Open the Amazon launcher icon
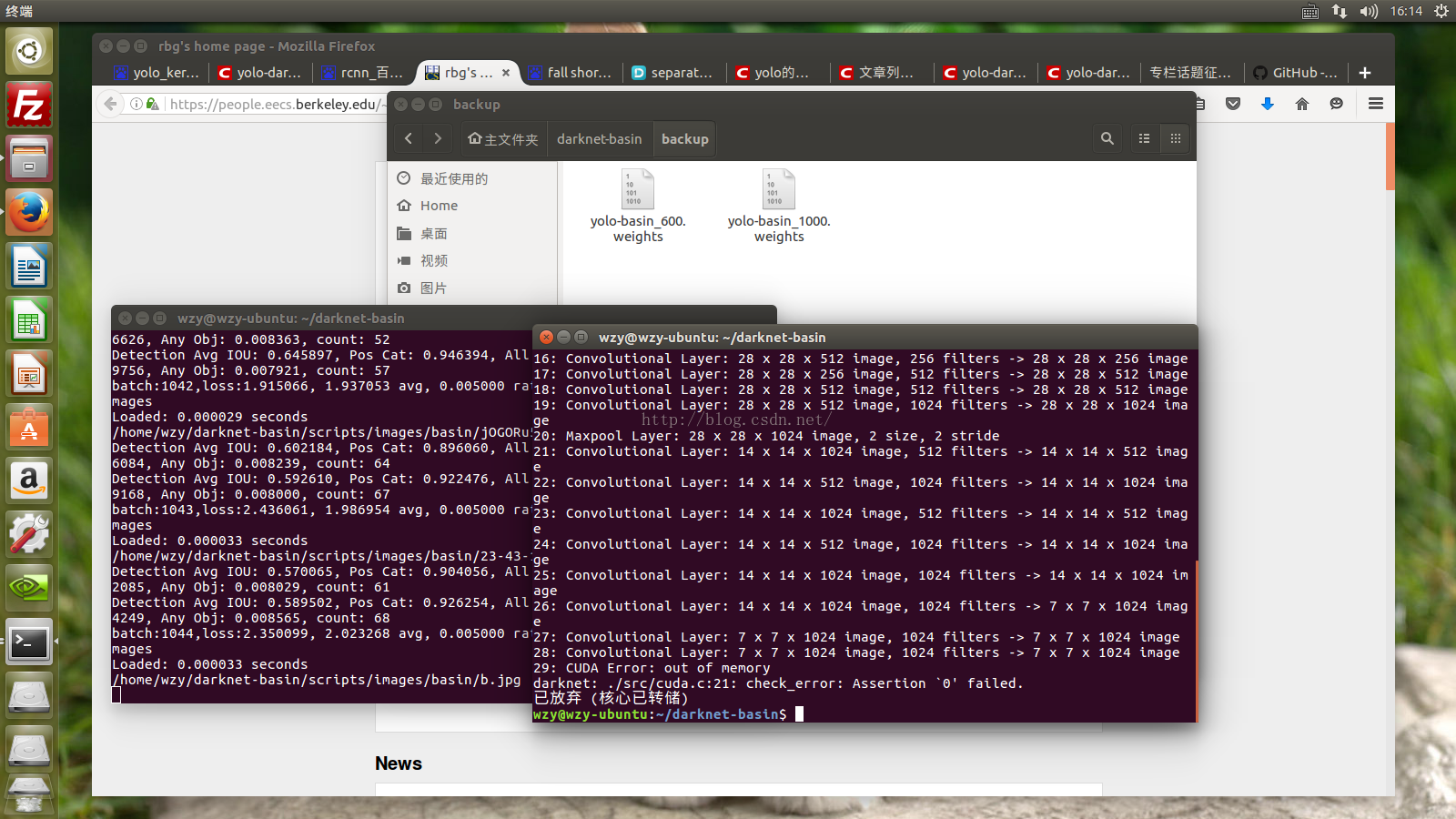The image size is (1456, 819). 29,480
